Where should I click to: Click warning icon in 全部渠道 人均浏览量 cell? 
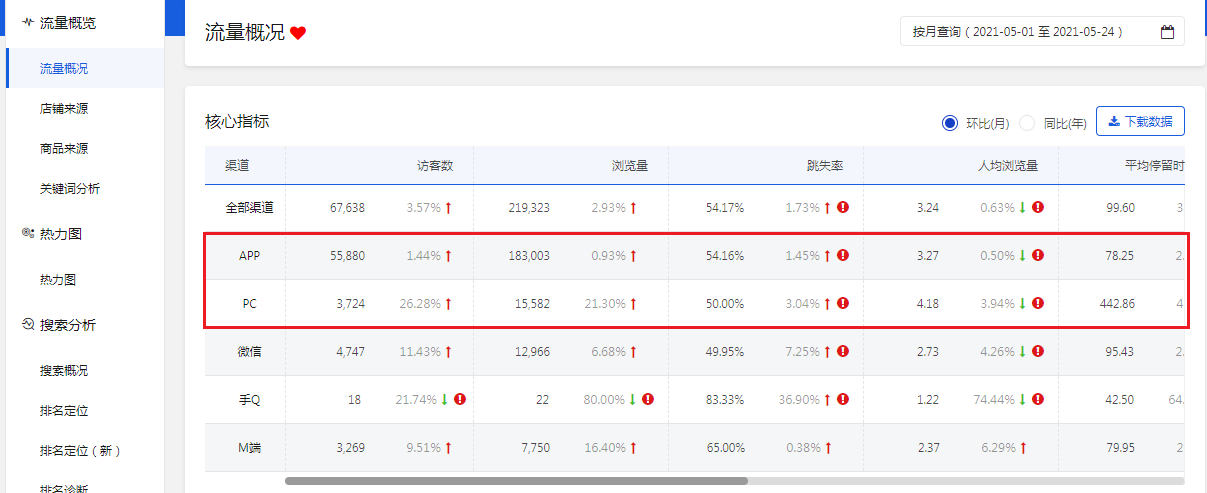point(1038,208)
